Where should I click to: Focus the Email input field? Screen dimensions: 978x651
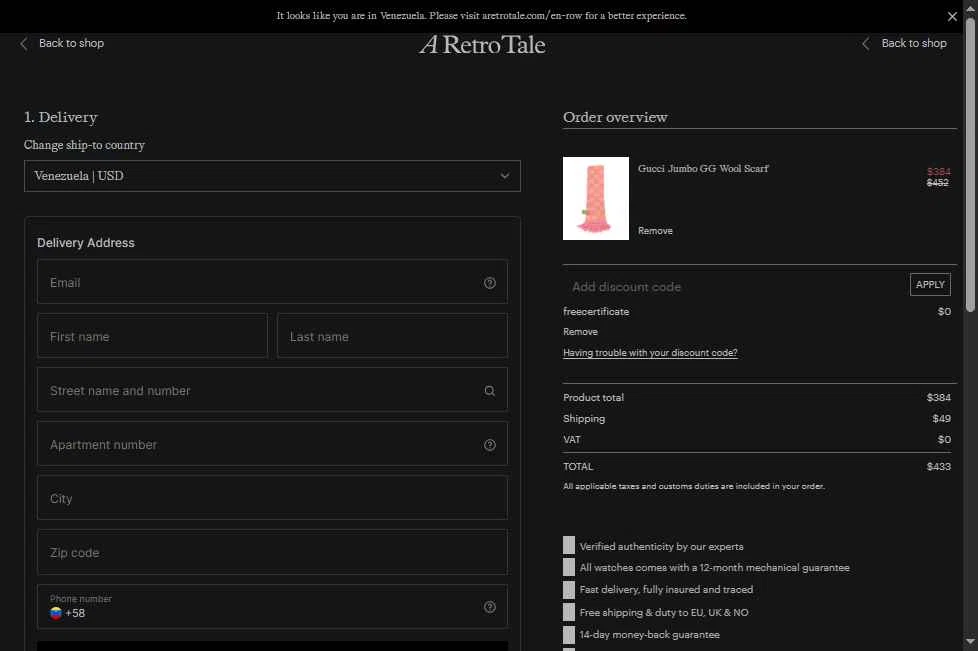pyautogui.click(x=272, y=282)
